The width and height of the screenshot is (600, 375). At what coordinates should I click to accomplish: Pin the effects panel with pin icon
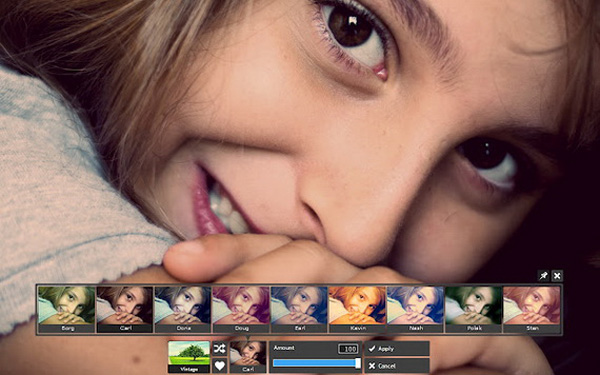point(543,276)
